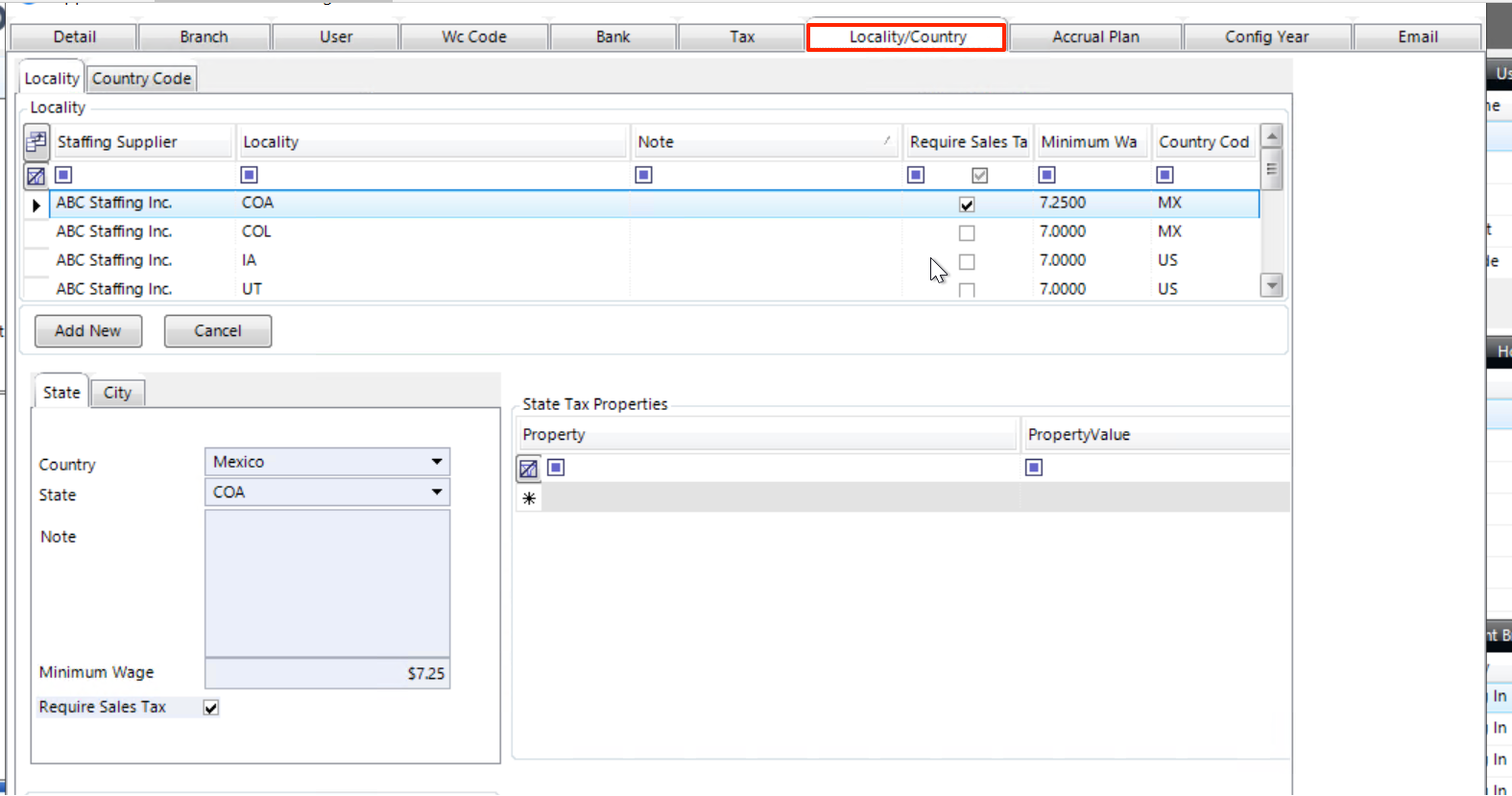Sort by Property column header
Screen dimensions: 1512x796
tap(767, 434)
